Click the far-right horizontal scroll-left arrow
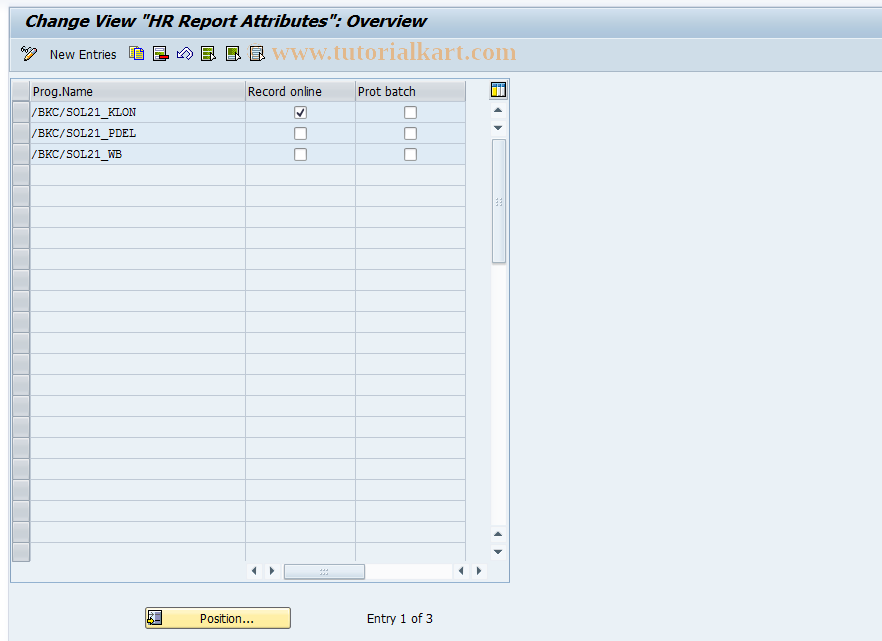This screenshot has width=882, height=641. coord(461,571)
